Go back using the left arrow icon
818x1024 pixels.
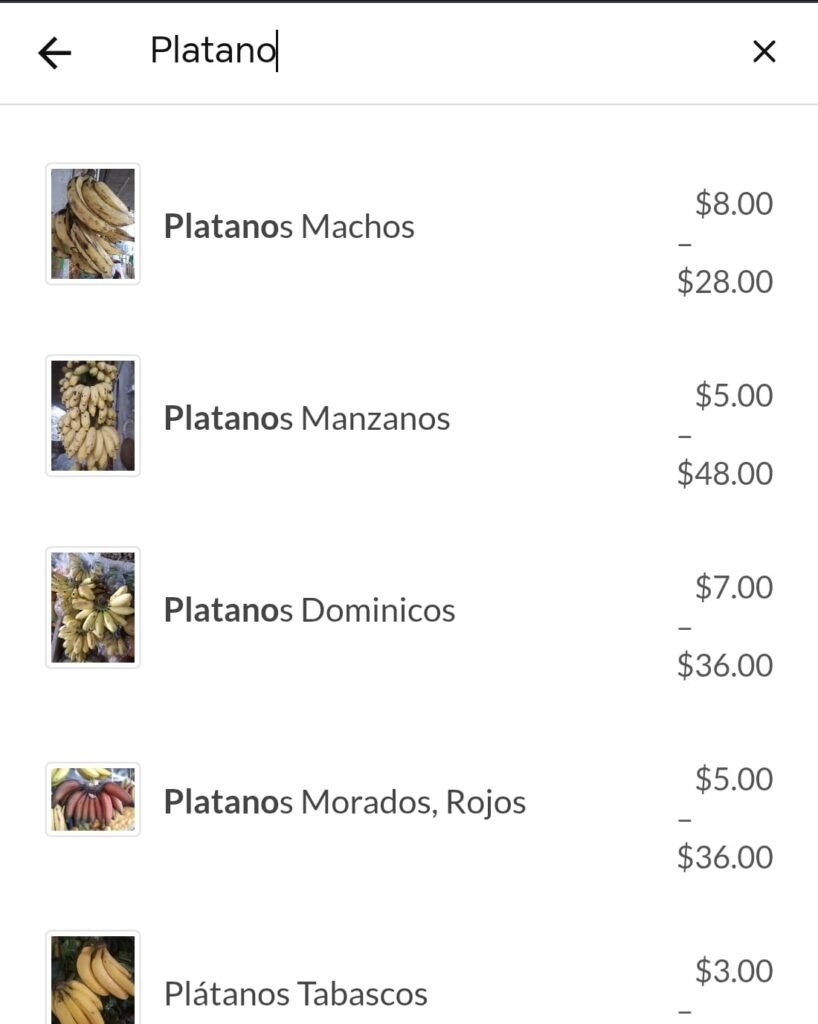click(55, 52)
